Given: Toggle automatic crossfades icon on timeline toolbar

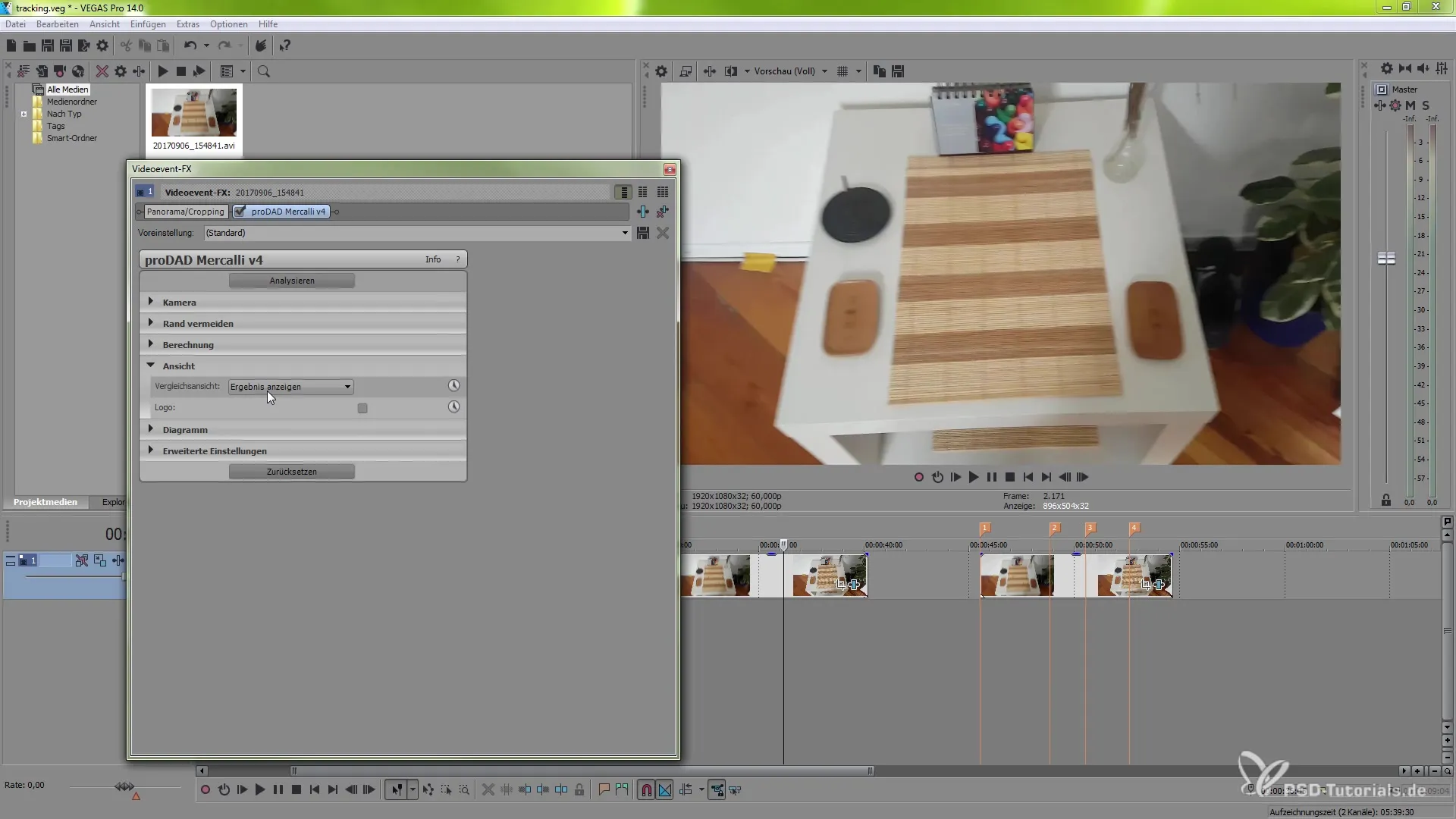Looking at the screenshot, I should (665, 790).
